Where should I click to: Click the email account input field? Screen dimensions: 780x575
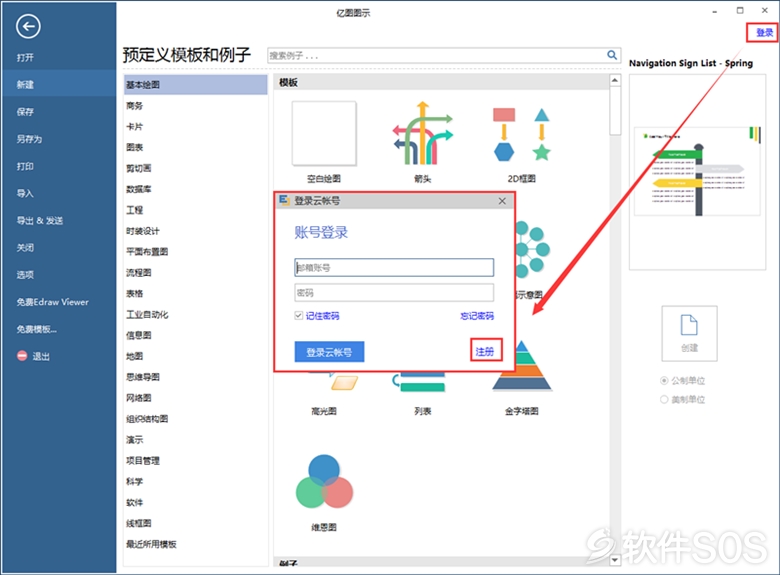(x=394, y=268)
